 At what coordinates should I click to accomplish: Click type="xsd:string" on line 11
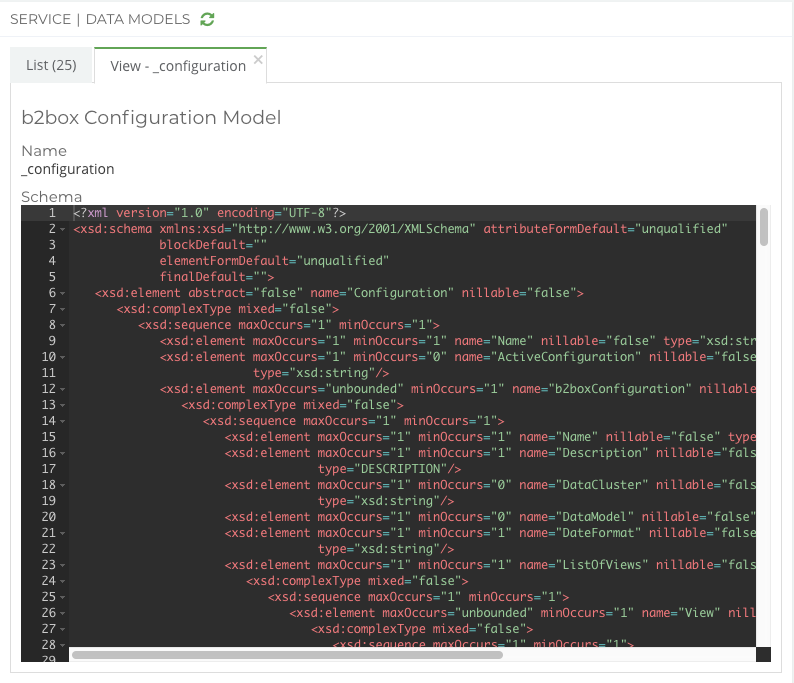314,373
